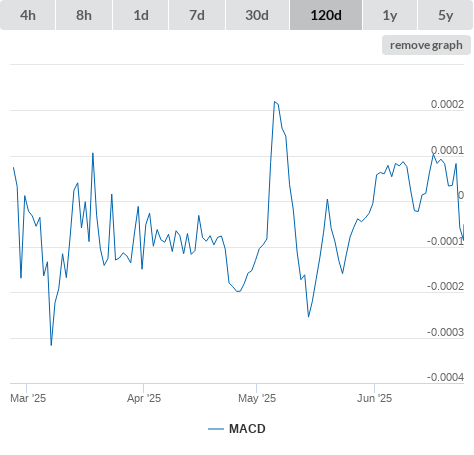474x455 pixels.
Task: Open the 7d time range view
Action: [197, 15]
